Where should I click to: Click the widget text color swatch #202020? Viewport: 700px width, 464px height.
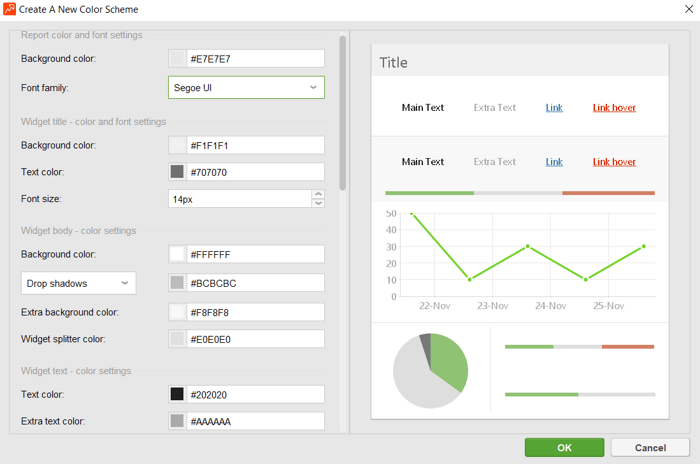[x=177, y=394]
